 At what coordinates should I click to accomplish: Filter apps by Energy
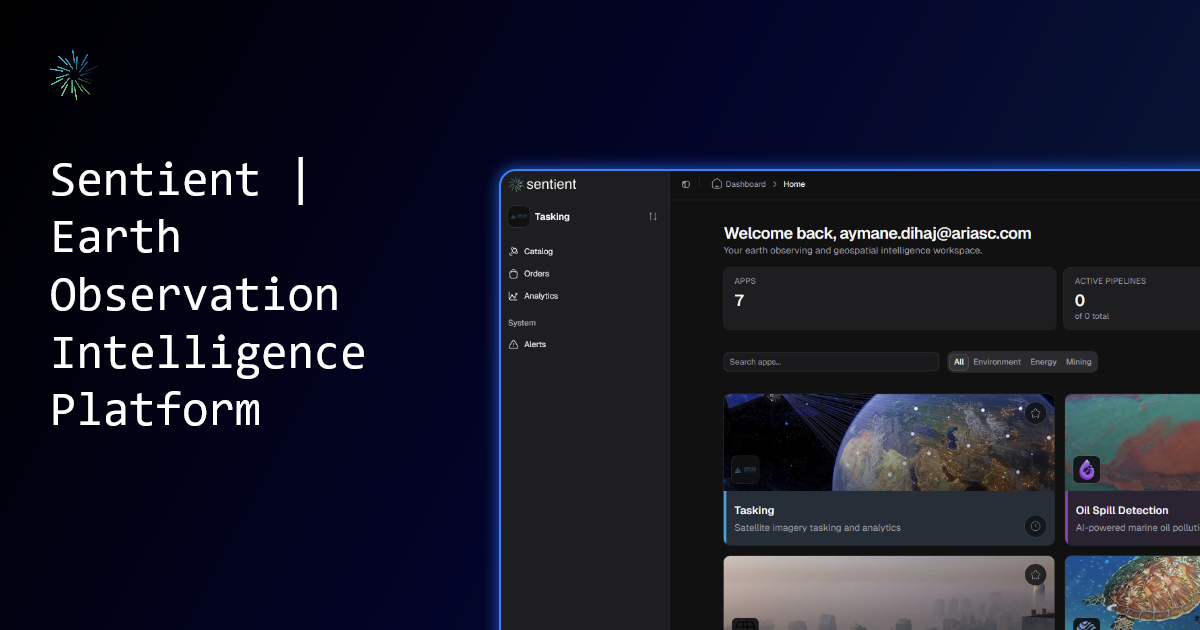pyautogui.click(x=1043, y=362)
